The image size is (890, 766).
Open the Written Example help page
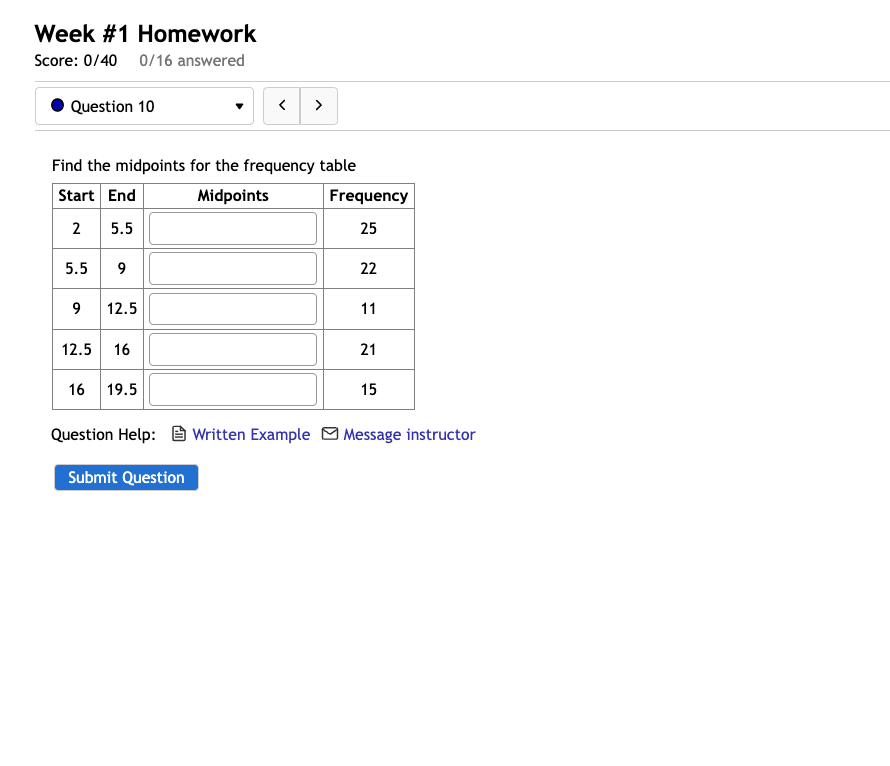pyautogui.click(x=250, y=434)
